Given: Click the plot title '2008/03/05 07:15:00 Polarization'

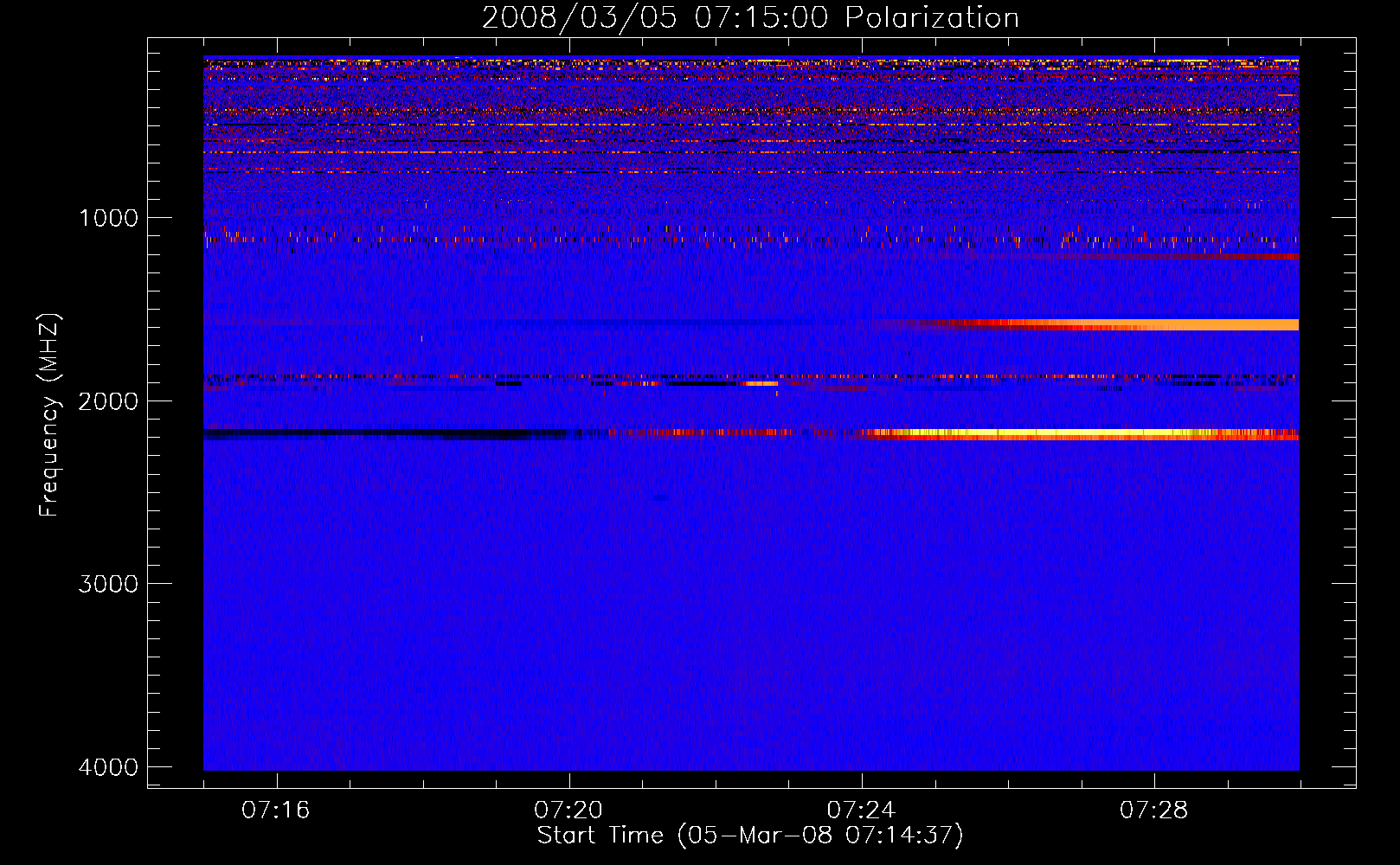Looking at the screenshot, I should (750, 17).
